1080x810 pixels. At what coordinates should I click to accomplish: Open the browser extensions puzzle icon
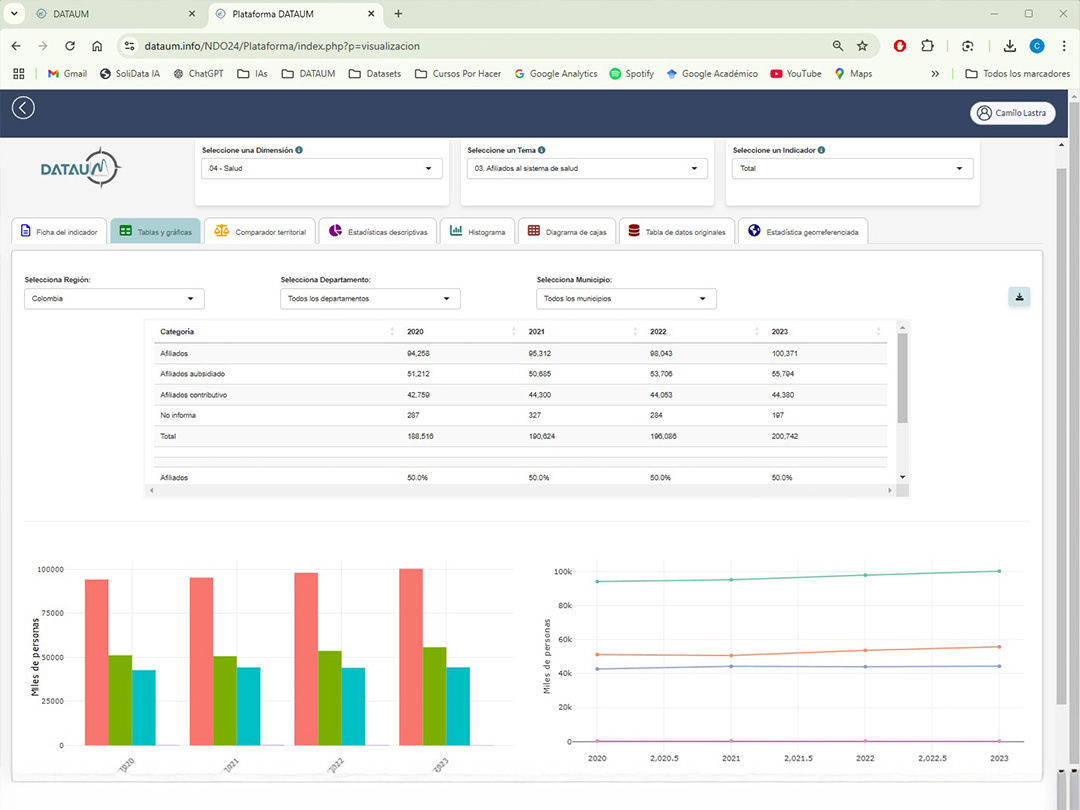click(x=927, y=46)
